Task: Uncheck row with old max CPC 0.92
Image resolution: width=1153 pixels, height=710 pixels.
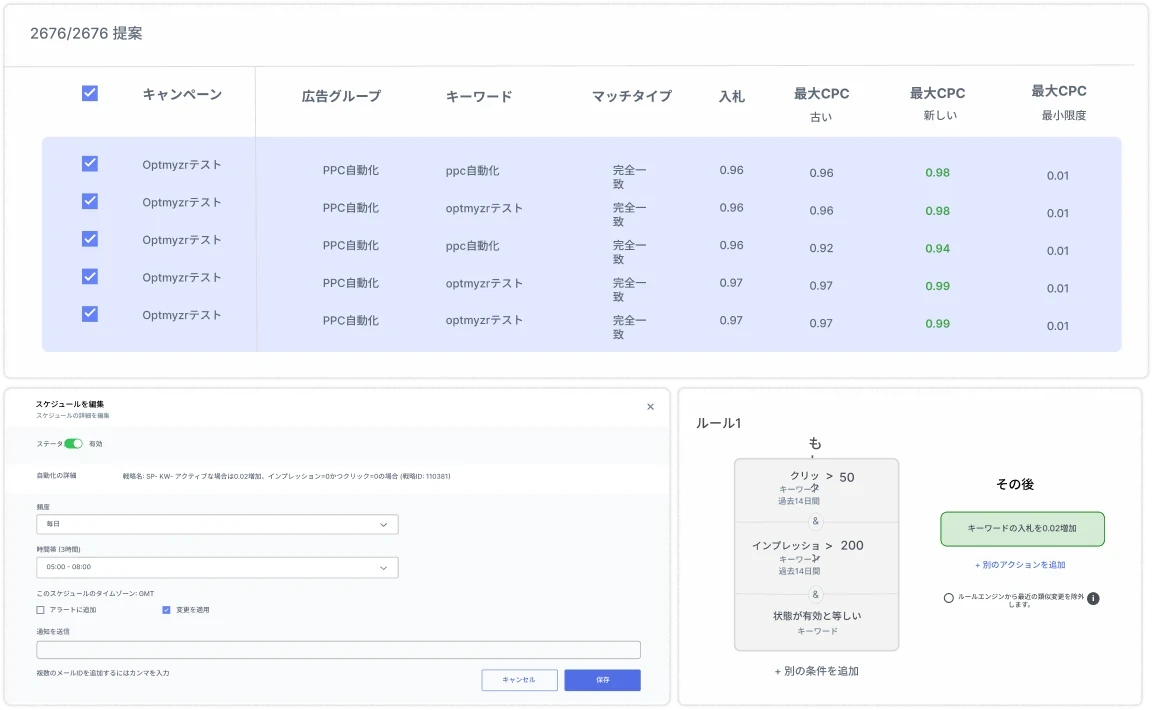Action: click(90, 239)
